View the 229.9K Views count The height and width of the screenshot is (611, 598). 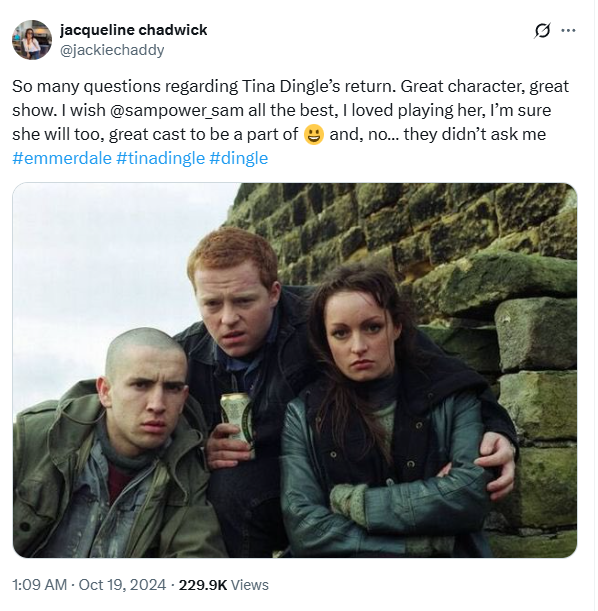(224, 585)
